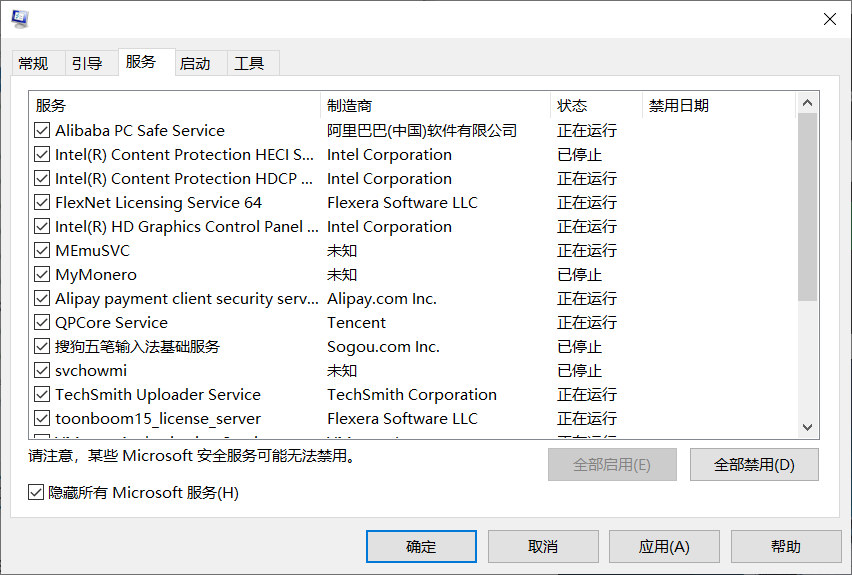852x575 pixels.
Task: Click the services list scrollbar thumb
Action: (x=807, y=207)
